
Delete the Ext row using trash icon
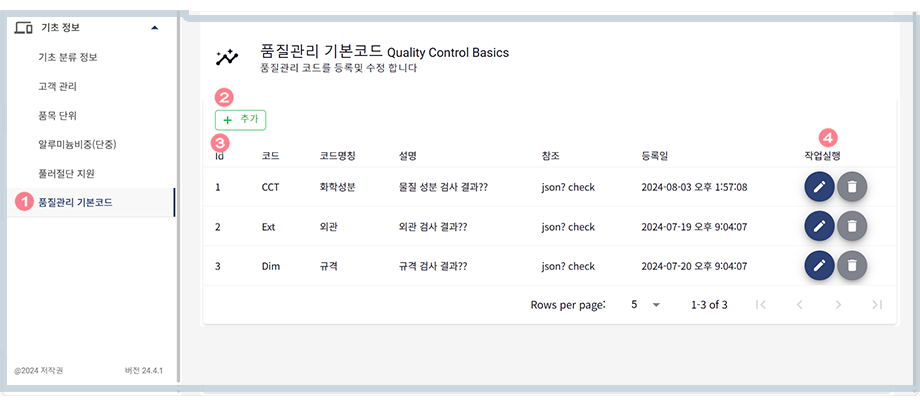[852, 226]
